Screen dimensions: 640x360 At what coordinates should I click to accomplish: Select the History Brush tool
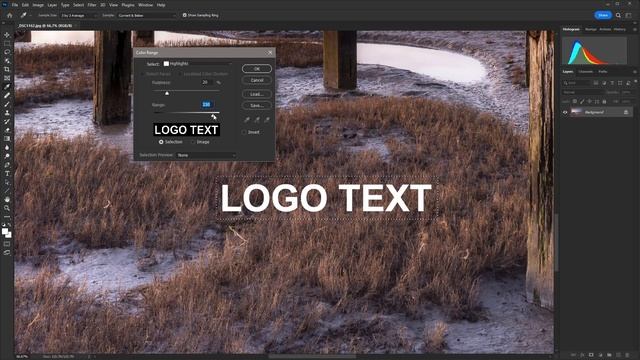click(7, 121)
